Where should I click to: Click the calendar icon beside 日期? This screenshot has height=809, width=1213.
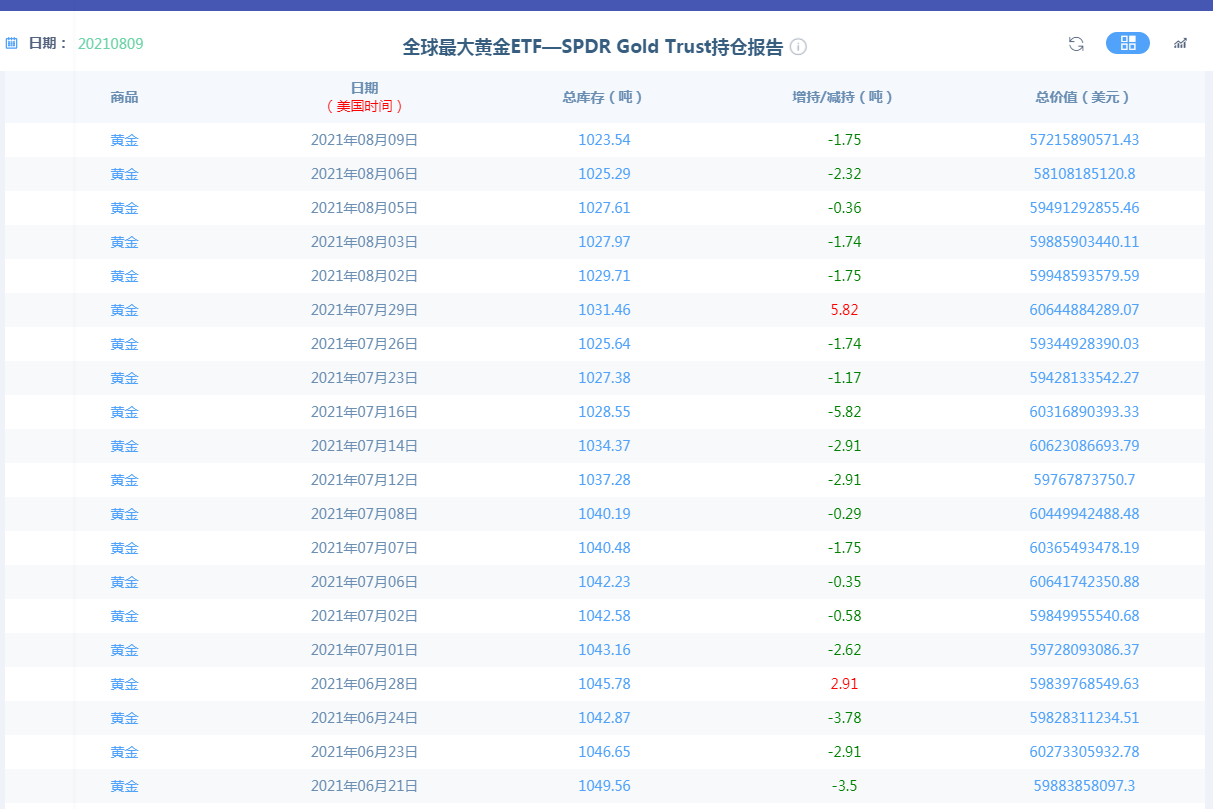tap(12, 43)
